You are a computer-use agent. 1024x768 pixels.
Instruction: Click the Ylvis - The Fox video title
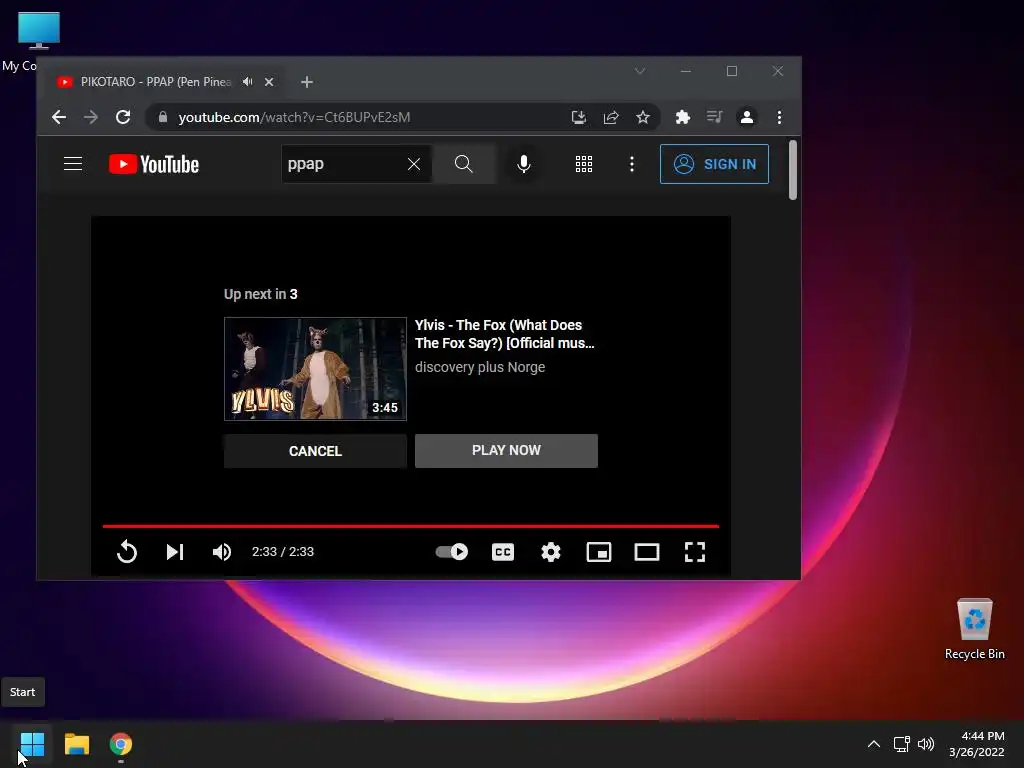click(504, 334)
